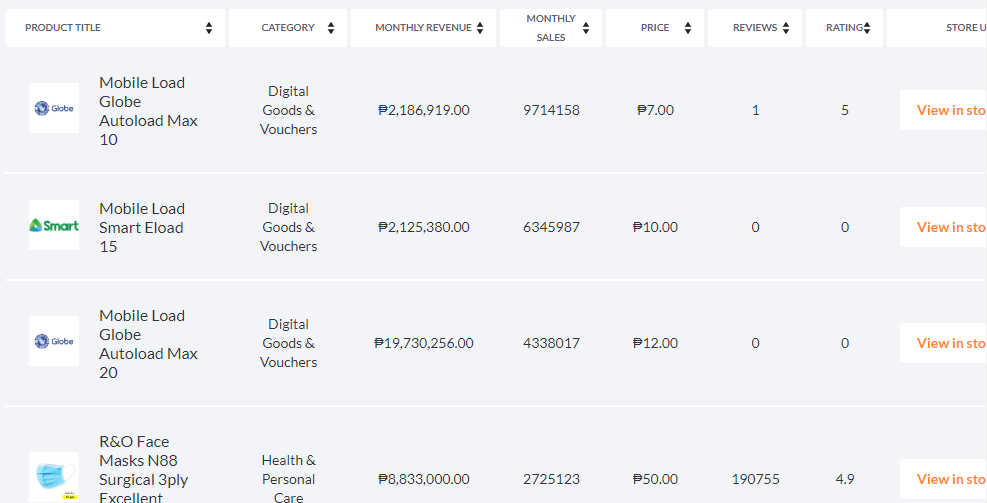
Task: Select Mobile Load Globe Autoload Max 20 title
Action: (x=149, y=344)
